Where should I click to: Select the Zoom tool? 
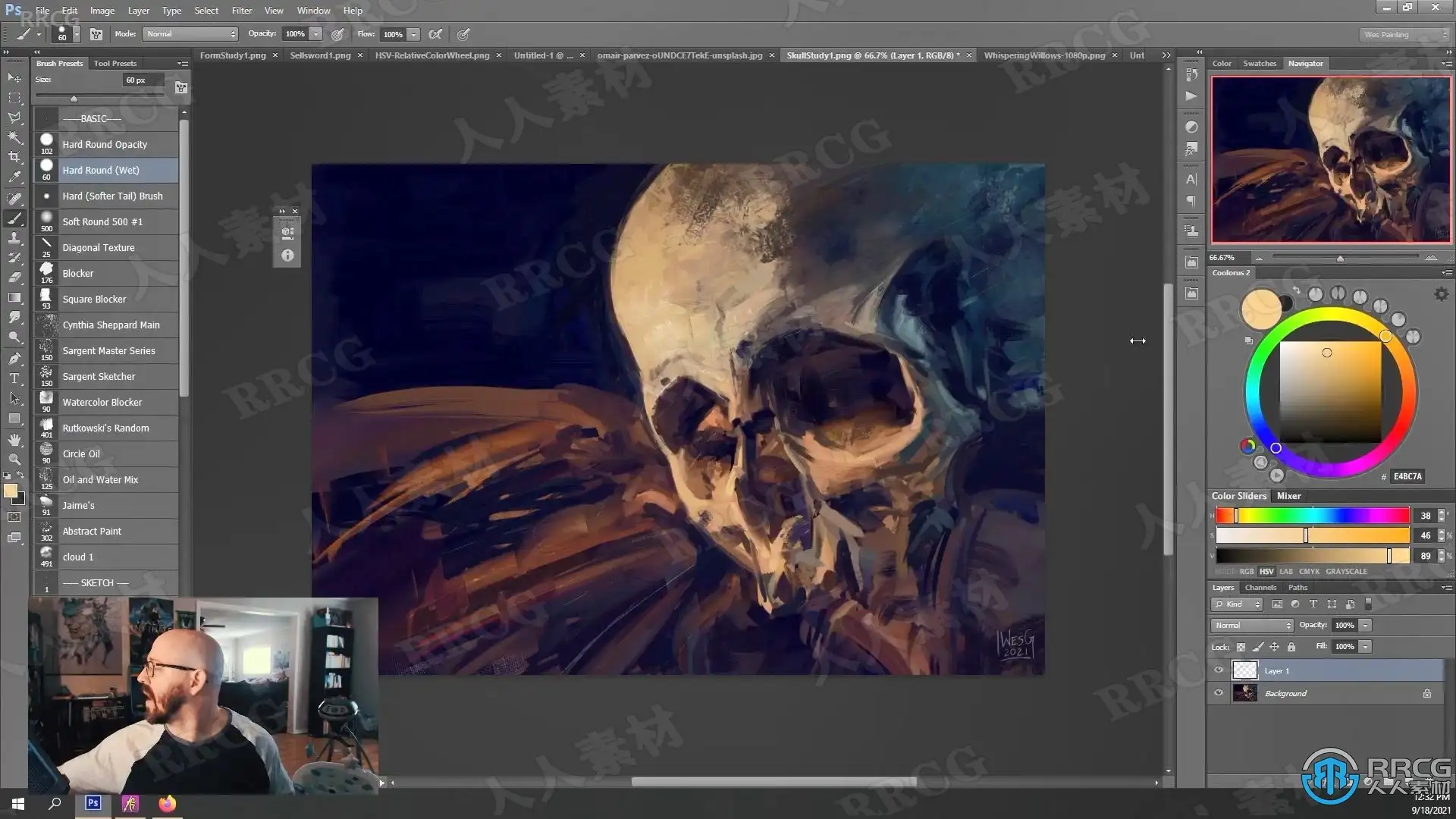point(14,460)
